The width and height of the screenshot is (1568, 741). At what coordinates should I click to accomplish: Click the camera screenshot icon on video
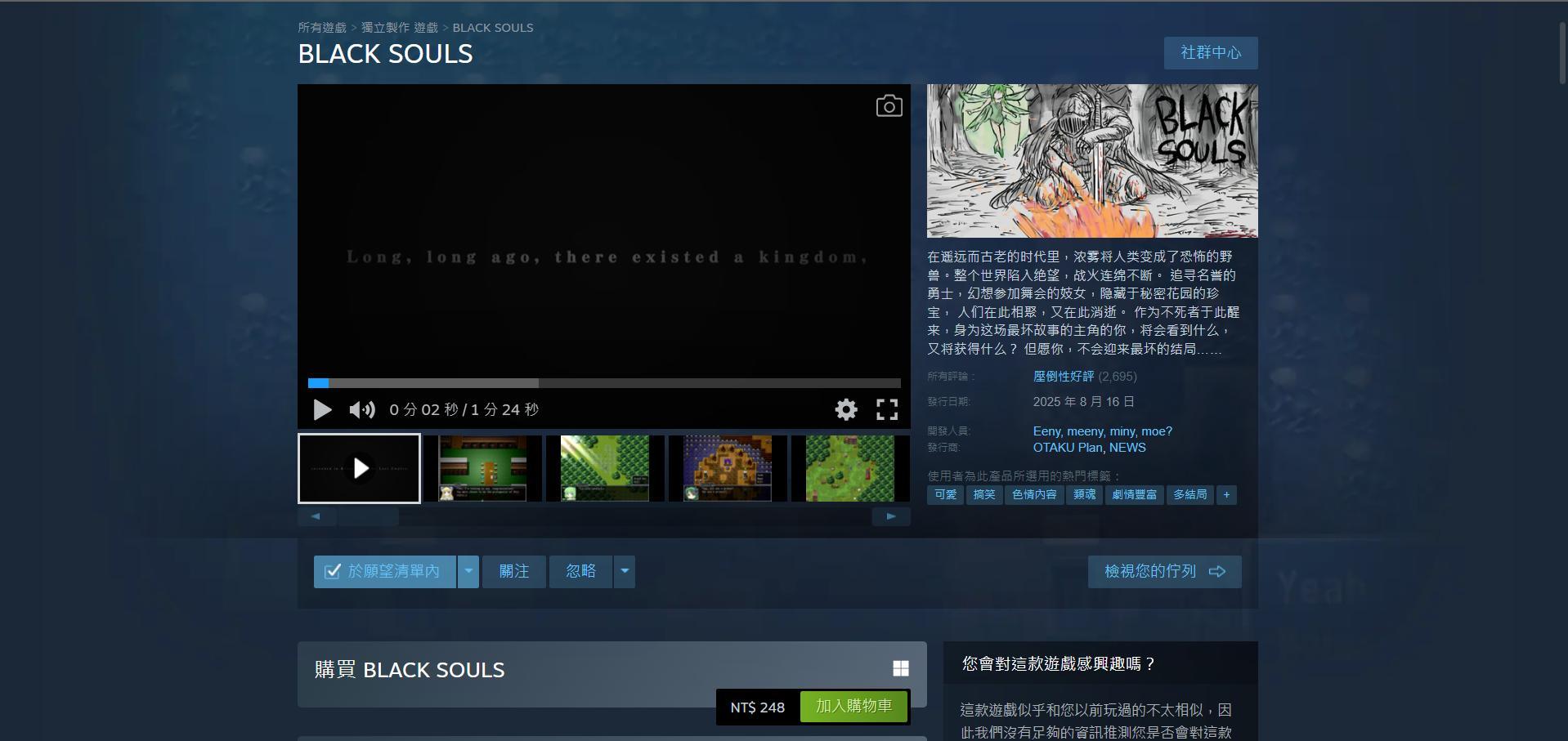click(x=889, y=106)
